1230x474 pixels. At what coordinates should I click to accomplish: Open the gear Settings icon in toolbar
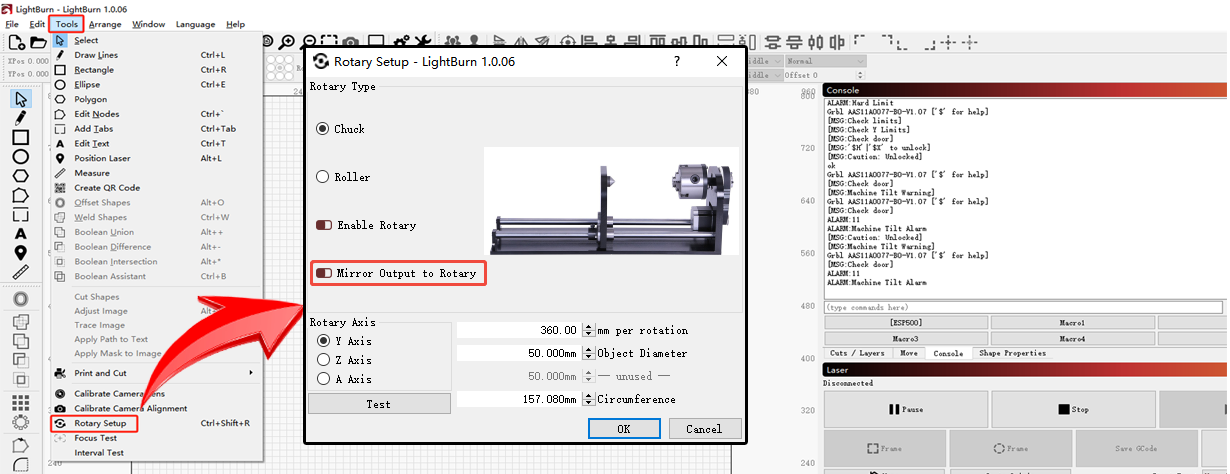click(x=401, y=42)
